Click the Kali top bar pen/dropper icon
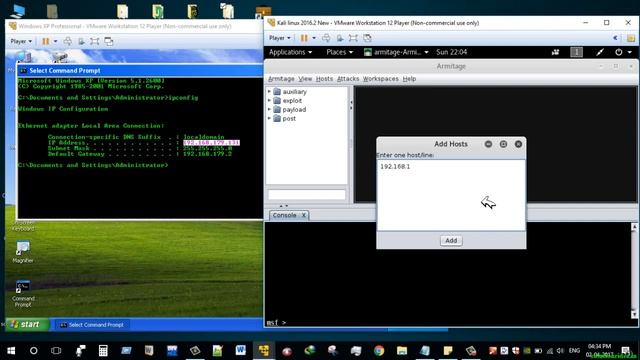 (x=600, y=52)
